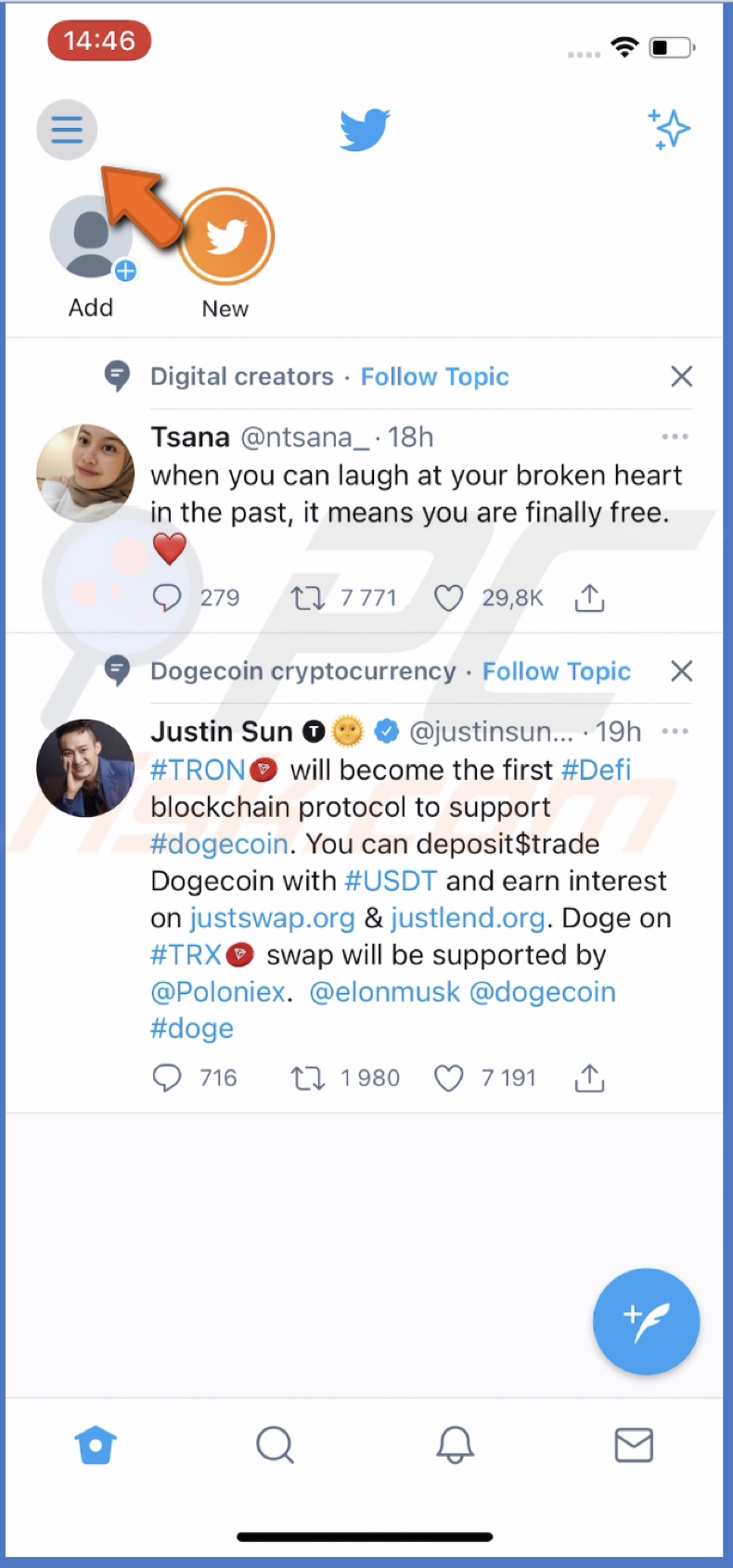Open more options on Justin Sun's tweet

tap(675, 731)
